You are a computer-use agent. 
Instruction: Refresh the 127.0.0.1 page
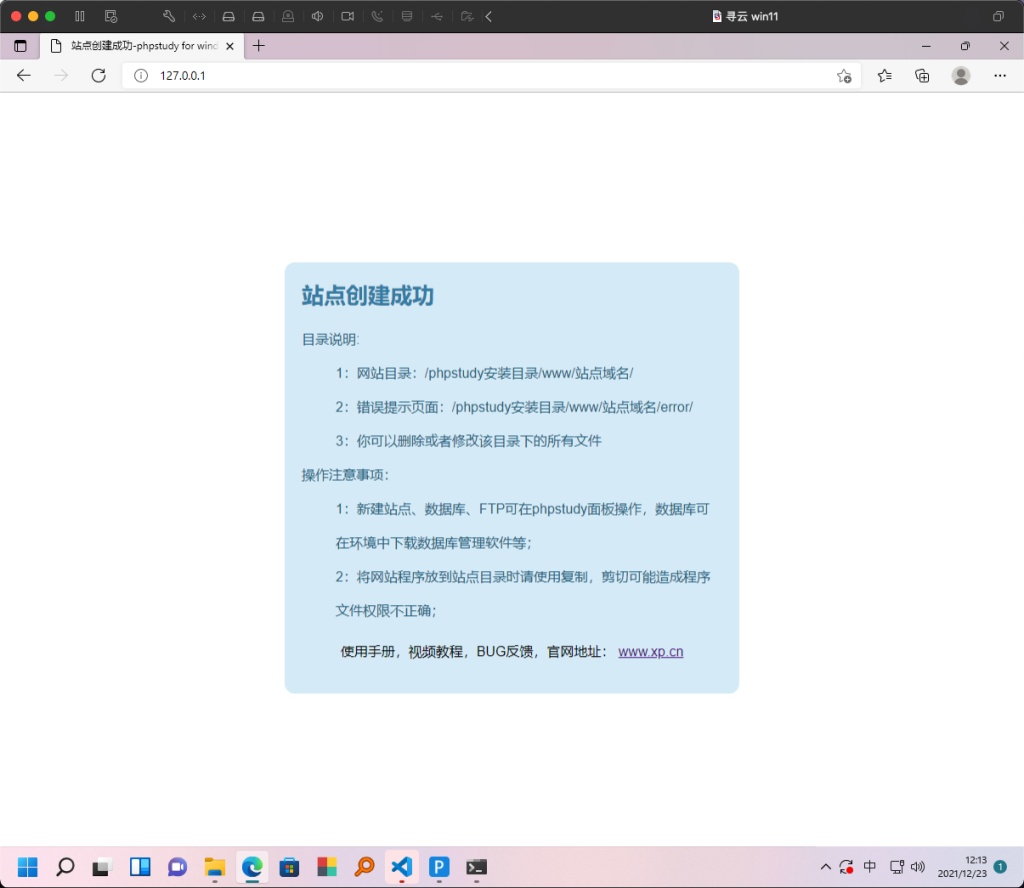(97, 76)
